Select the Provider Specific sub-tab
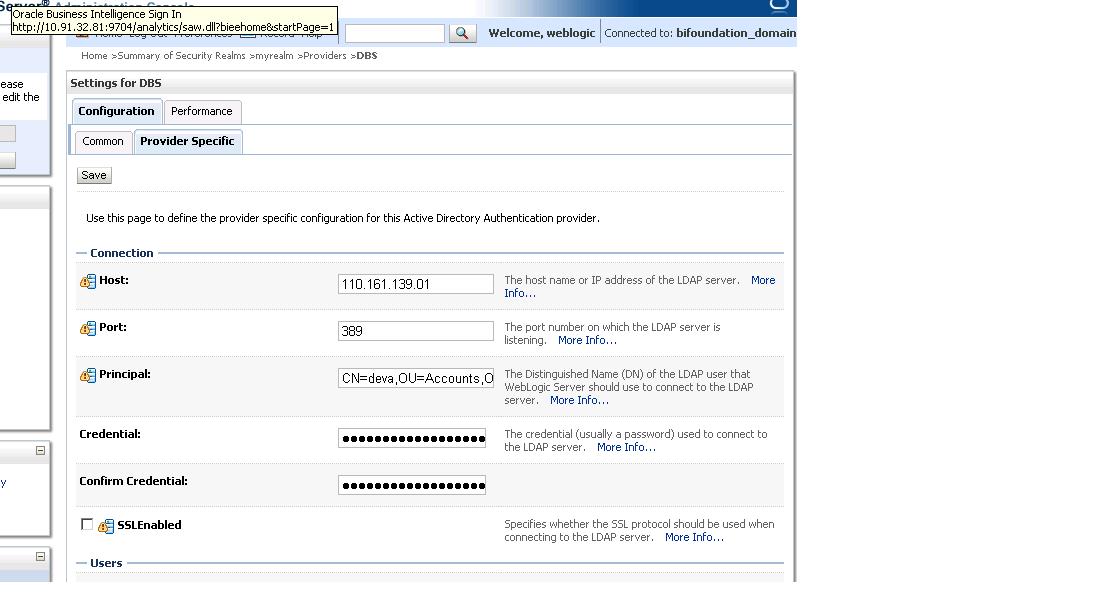Screen dimensions: 1100x600 [187, 141]
